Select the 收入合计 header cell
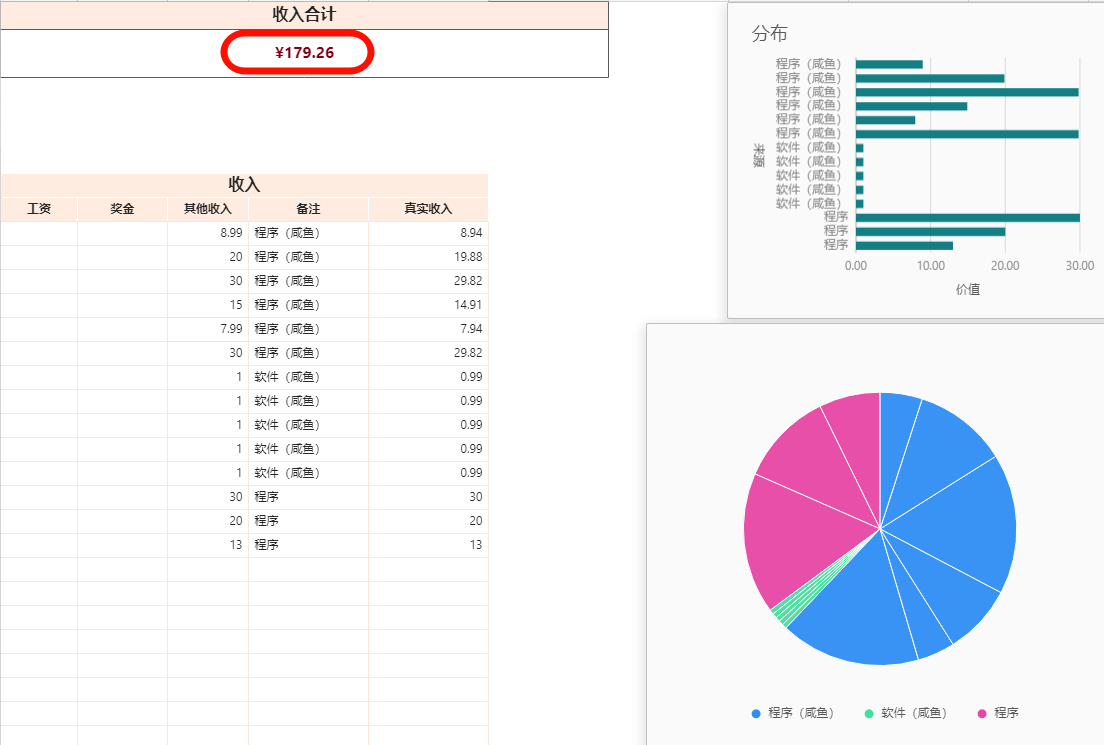Viewport: 1104px width, 745px height. coord(304,15)
